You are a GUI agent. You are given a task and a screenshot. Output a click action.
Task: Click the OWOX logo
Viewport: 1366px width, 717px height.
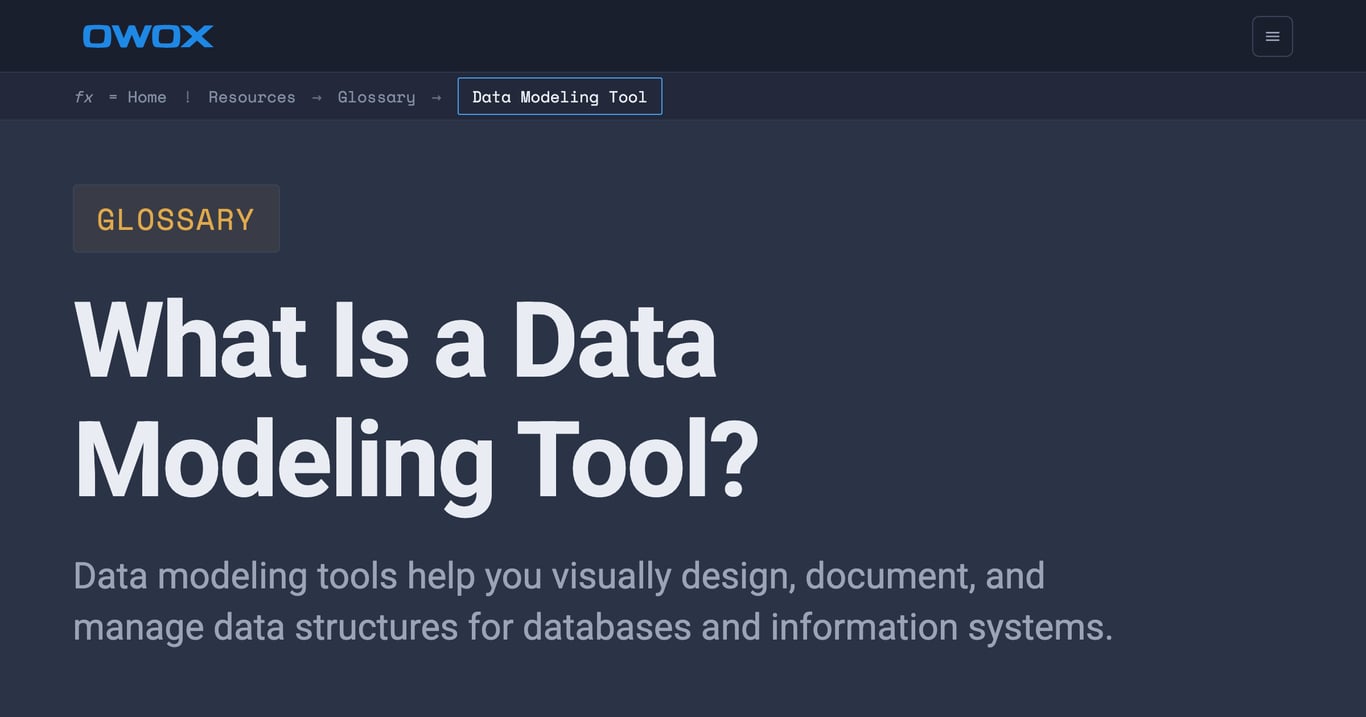(148, 36)
